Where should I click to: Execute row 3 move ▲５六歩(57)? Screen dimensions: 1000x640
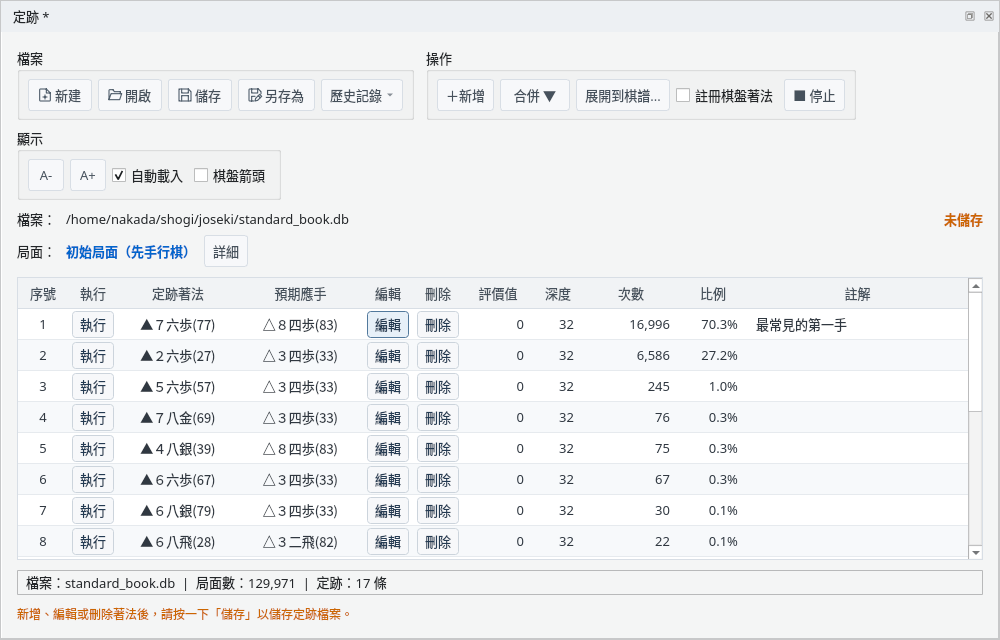pyautogui.click(x=93, y=387)
